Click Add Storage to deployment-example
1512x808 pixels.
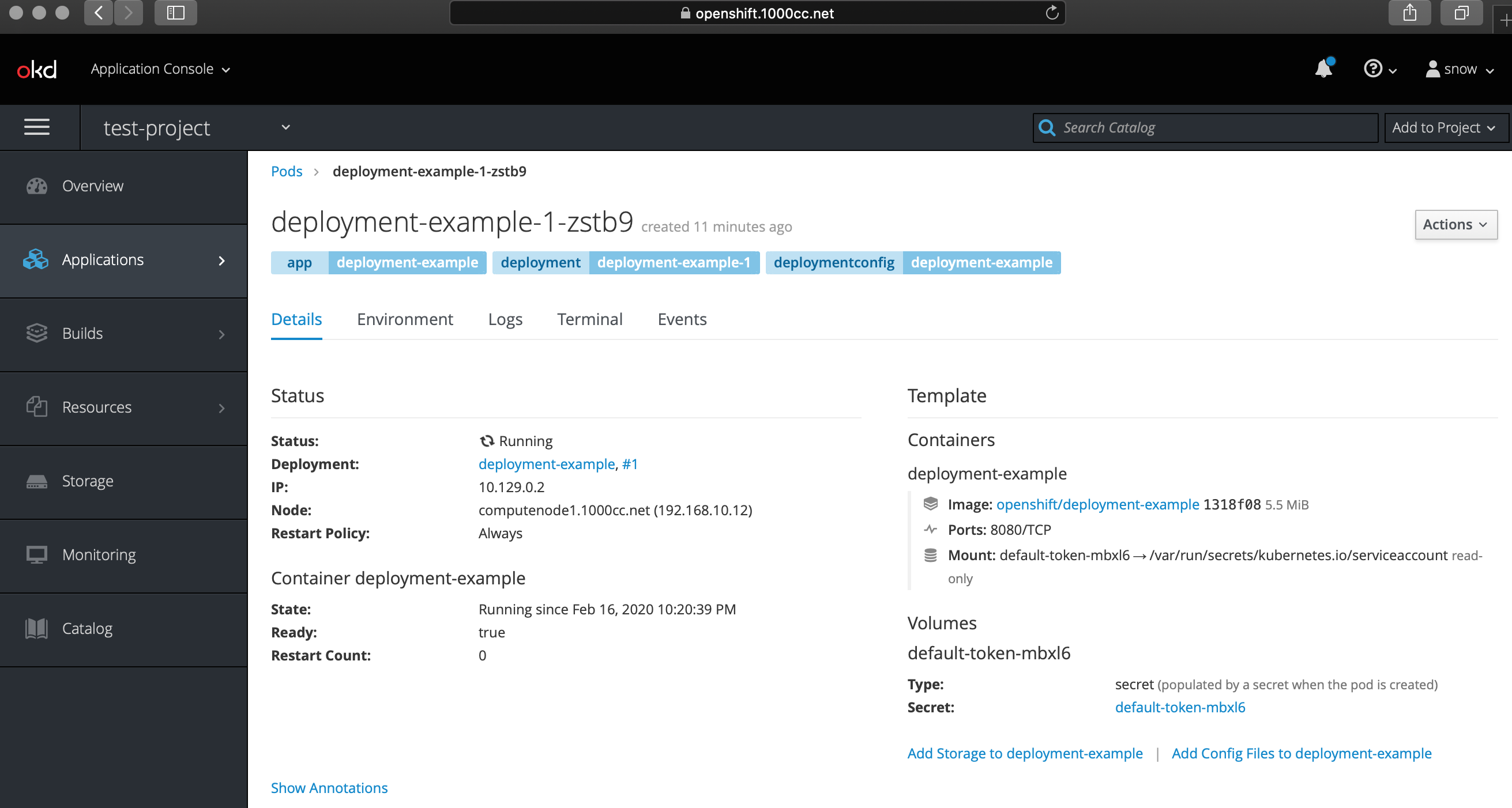coord(1025,753)
